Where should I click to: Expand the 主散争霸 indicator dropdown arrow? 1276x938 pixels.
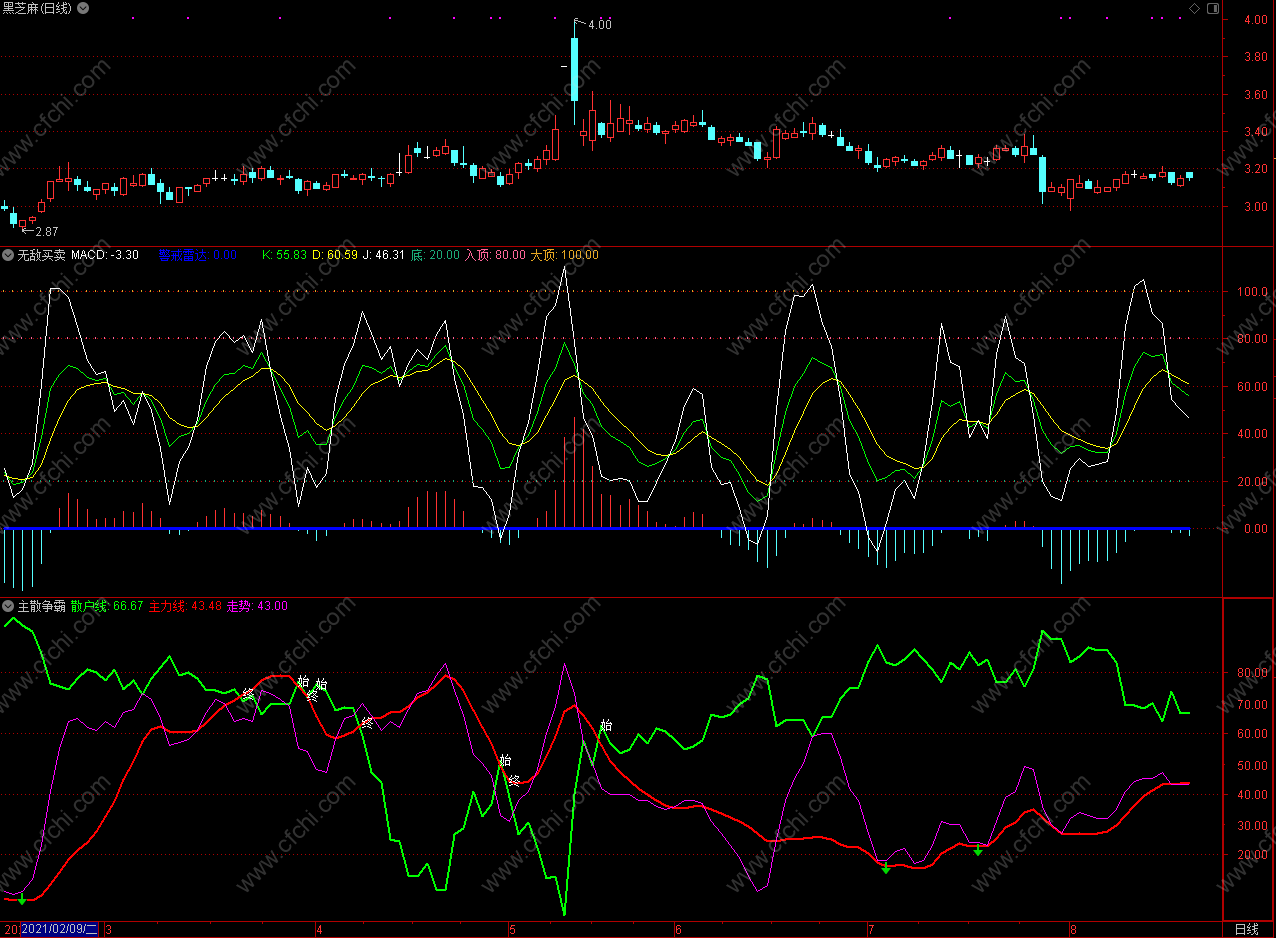[8, 606]
